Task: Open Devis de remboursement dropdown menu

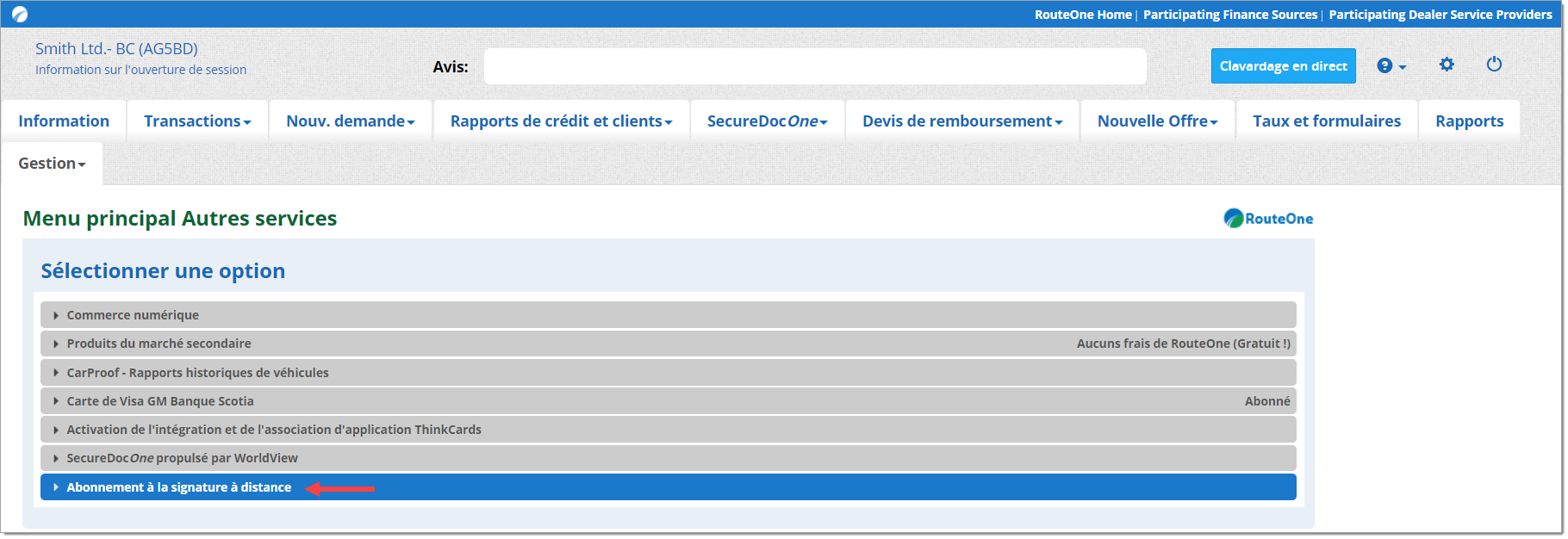Action: (x=962, y=121)
